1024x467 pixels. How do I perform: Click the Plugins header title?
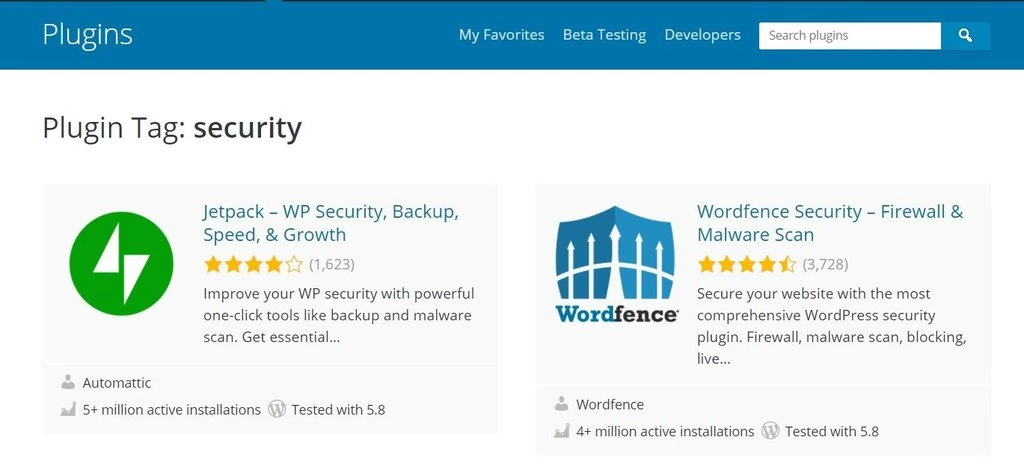tap(87, 34)
